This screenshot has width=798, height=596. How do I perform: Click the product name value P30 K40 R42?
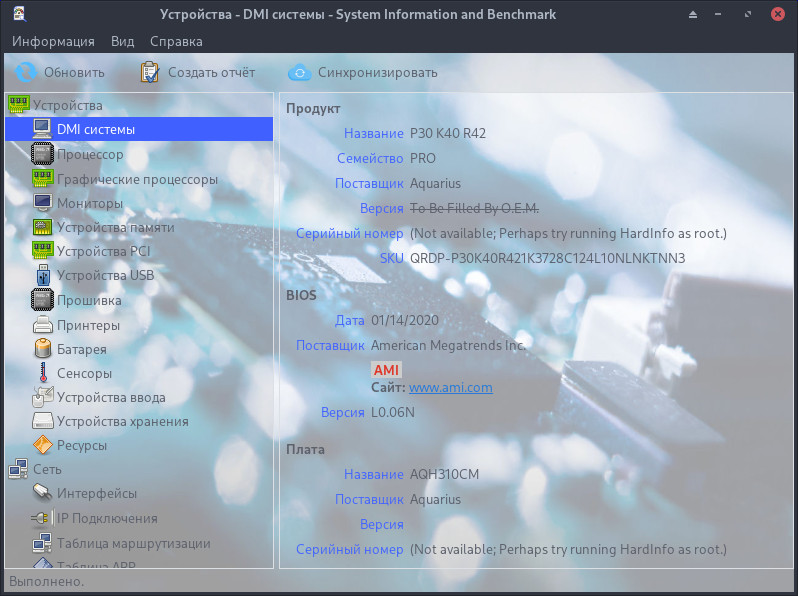tap(448, 133)
